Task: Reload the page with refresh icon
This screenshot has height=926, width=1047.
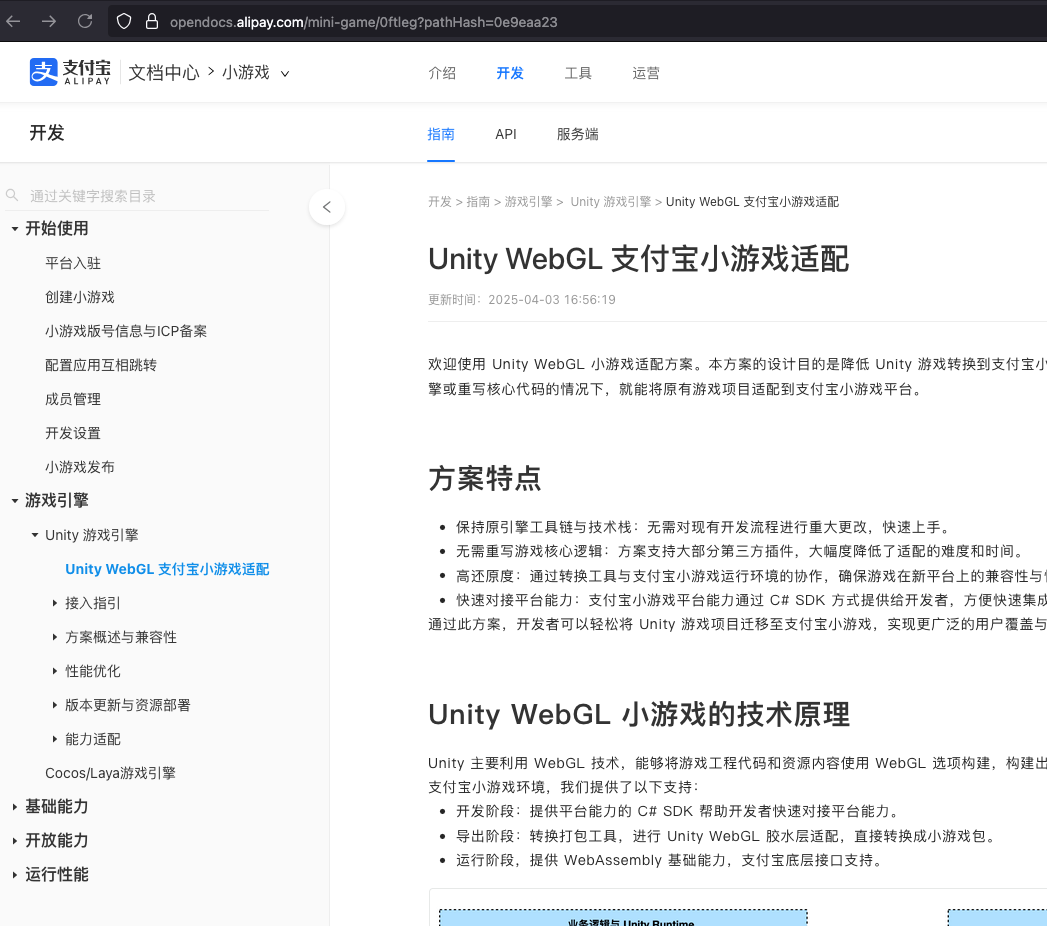Action: click(85, 21)
